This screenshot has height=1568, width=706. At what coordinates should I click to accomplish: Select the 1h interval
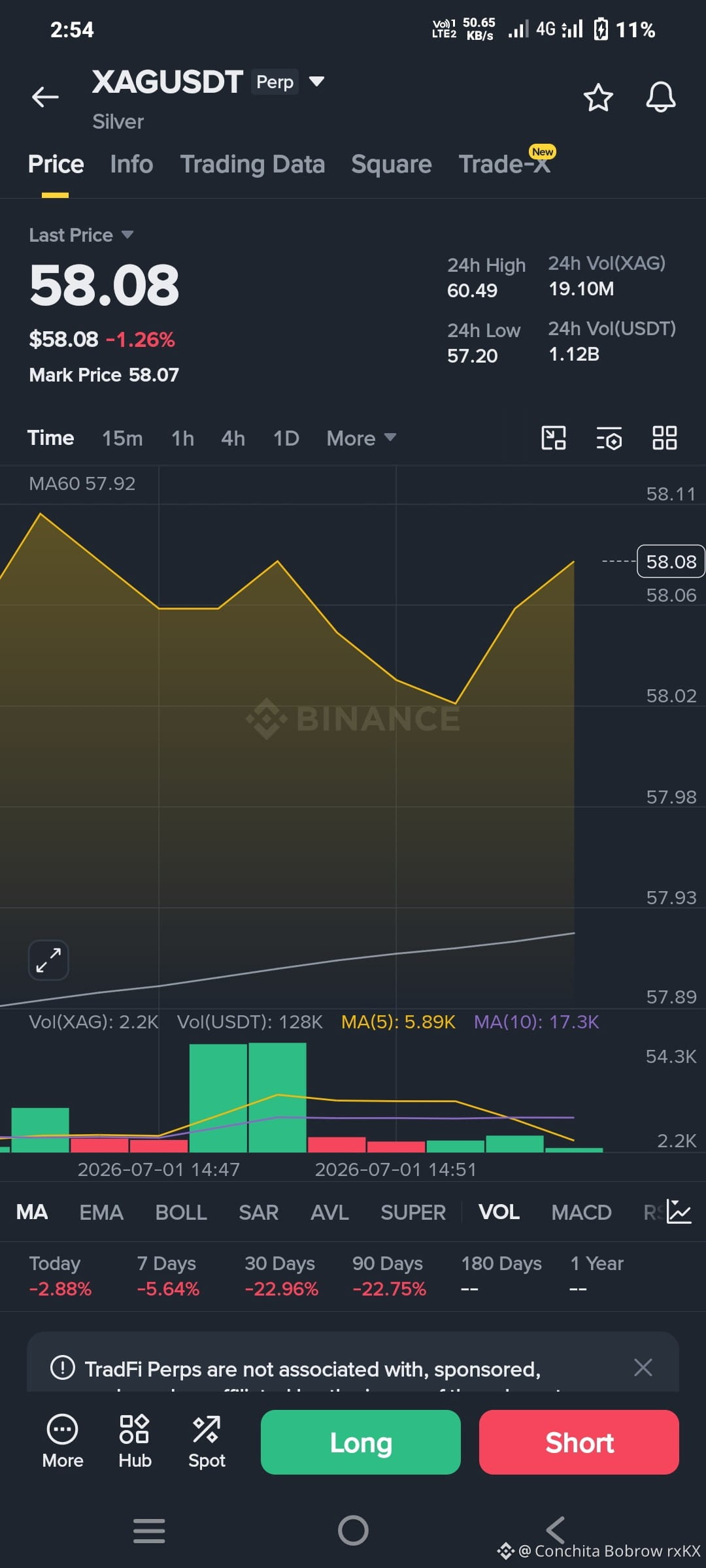(x=182, y=438)
